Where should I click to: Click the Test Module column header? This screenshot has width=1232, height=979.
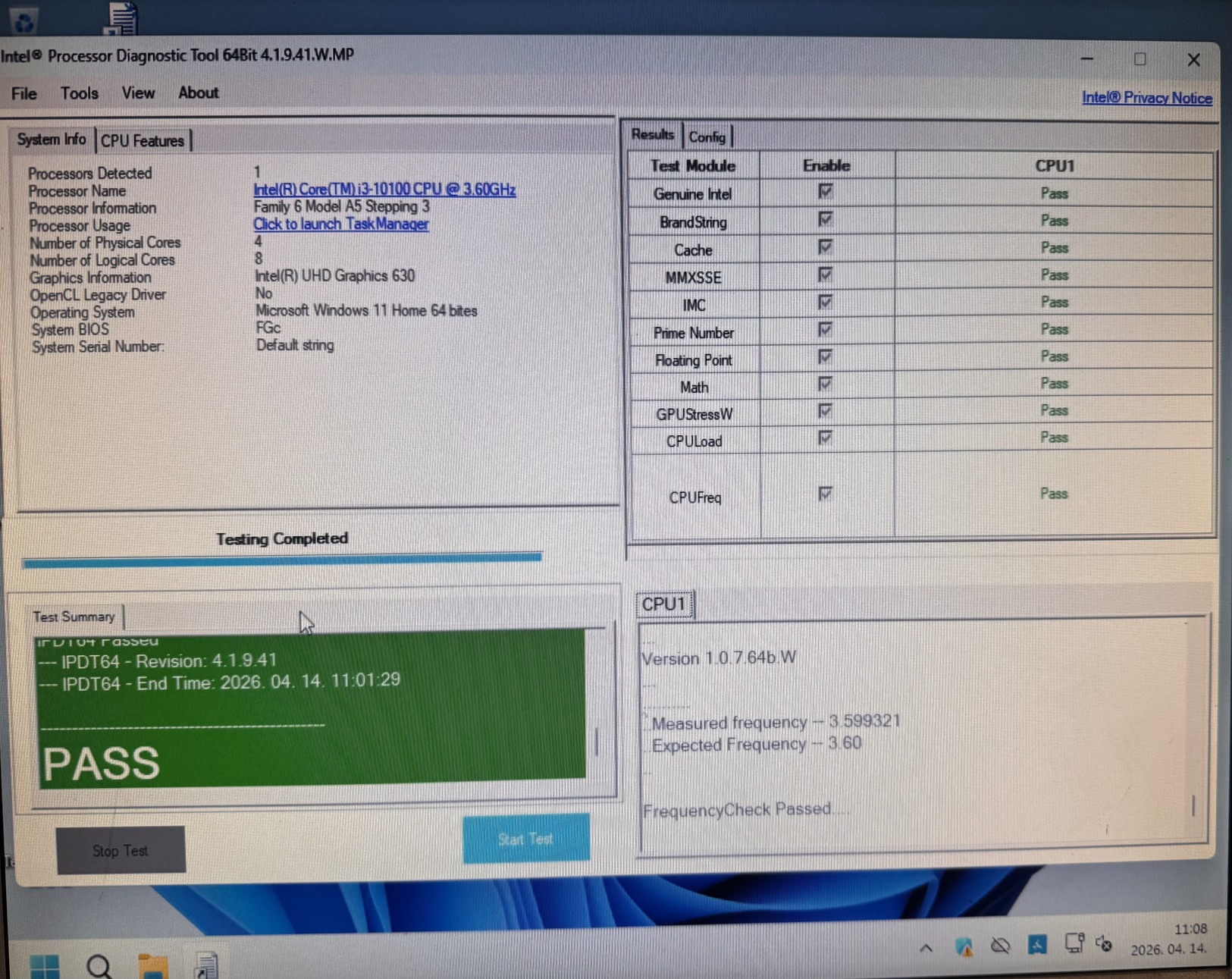(x=693, y=165)
